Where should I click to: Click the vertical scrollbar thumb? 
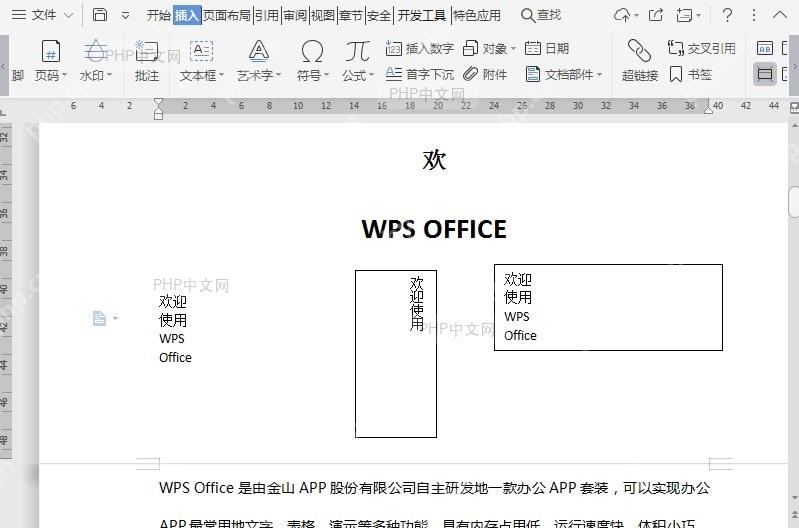coord(793,202)
